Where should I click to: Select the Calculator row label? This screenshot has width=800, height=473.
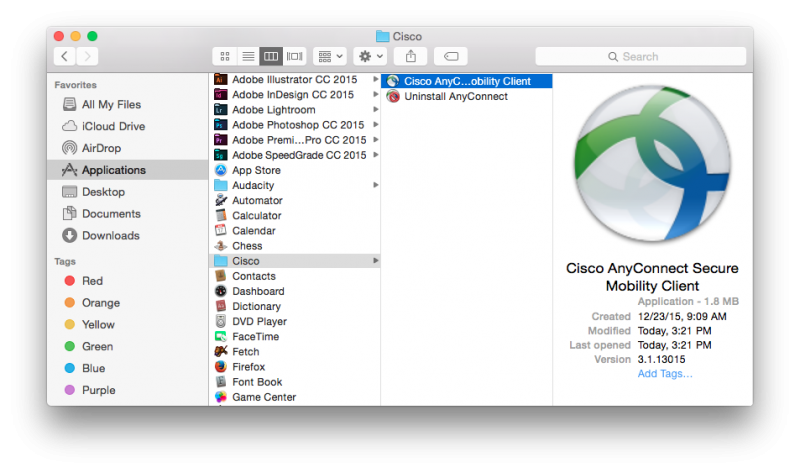click(257, 216)
